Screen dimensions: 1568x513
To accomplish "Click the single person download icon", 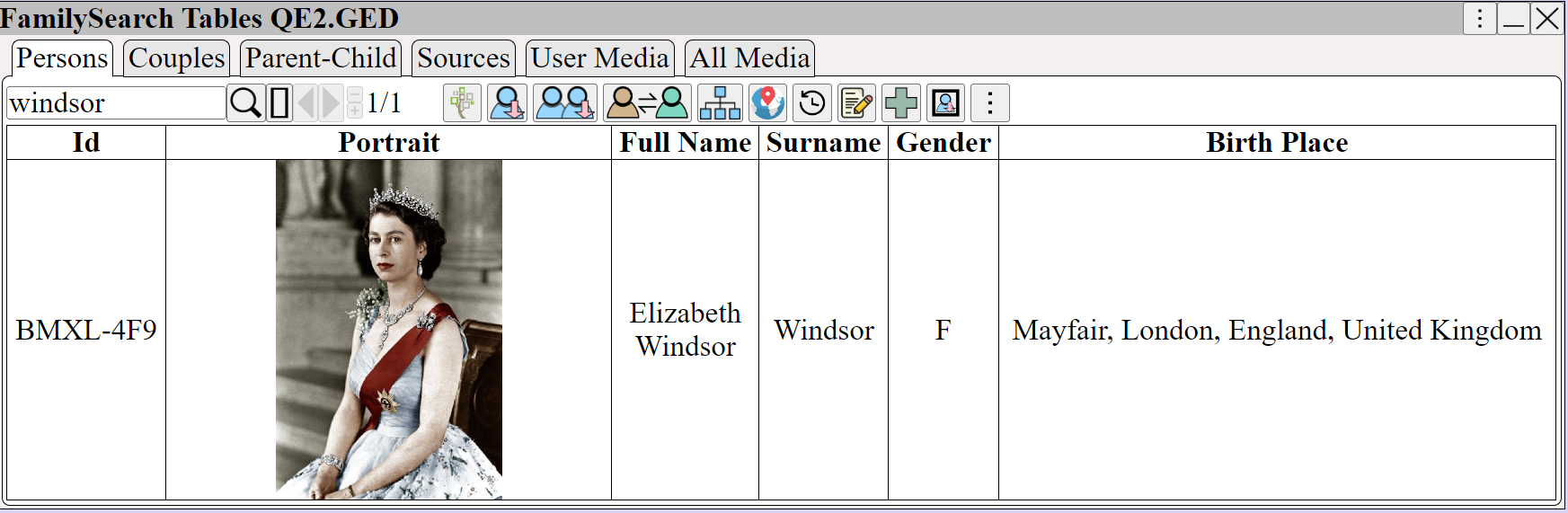I will 508,102.
